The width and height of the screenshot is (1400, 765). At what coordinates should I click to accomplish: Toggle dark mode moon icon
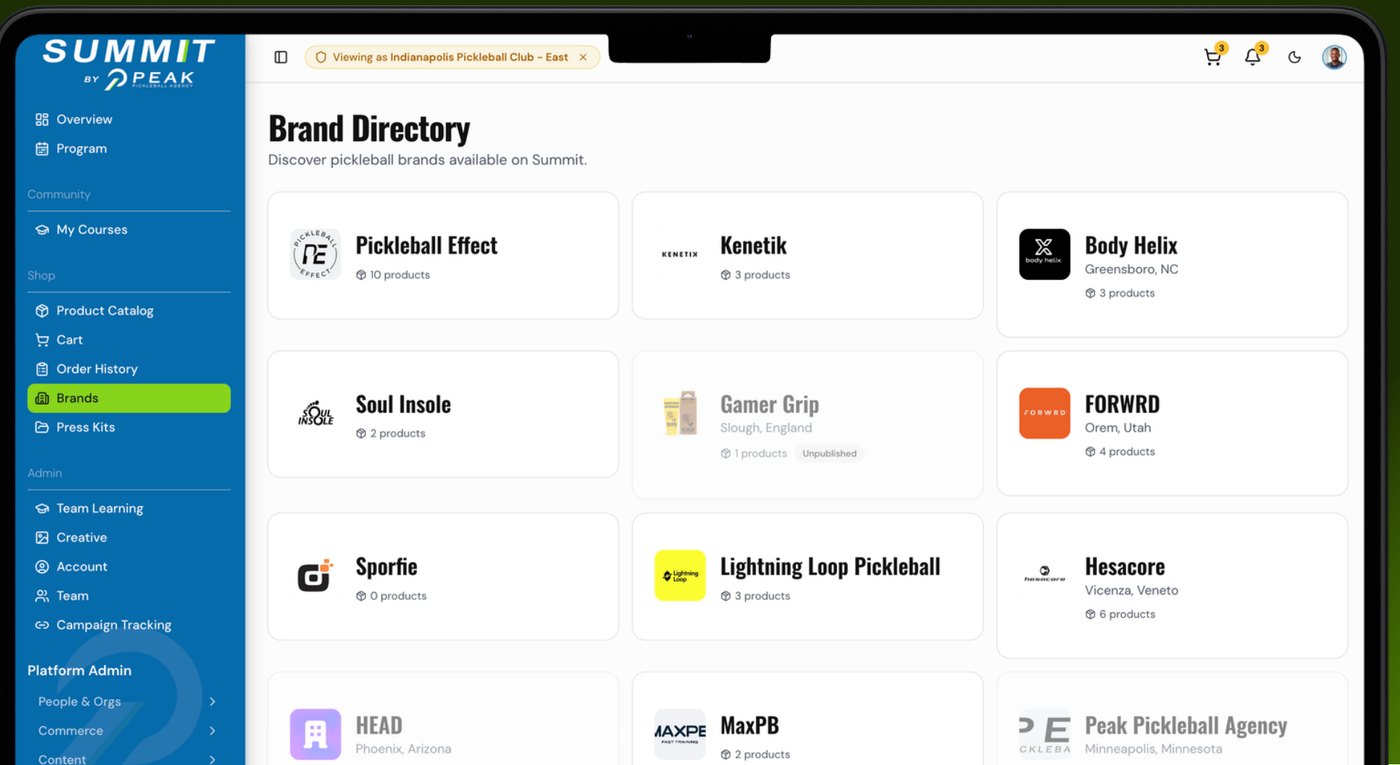[1294, 57]
